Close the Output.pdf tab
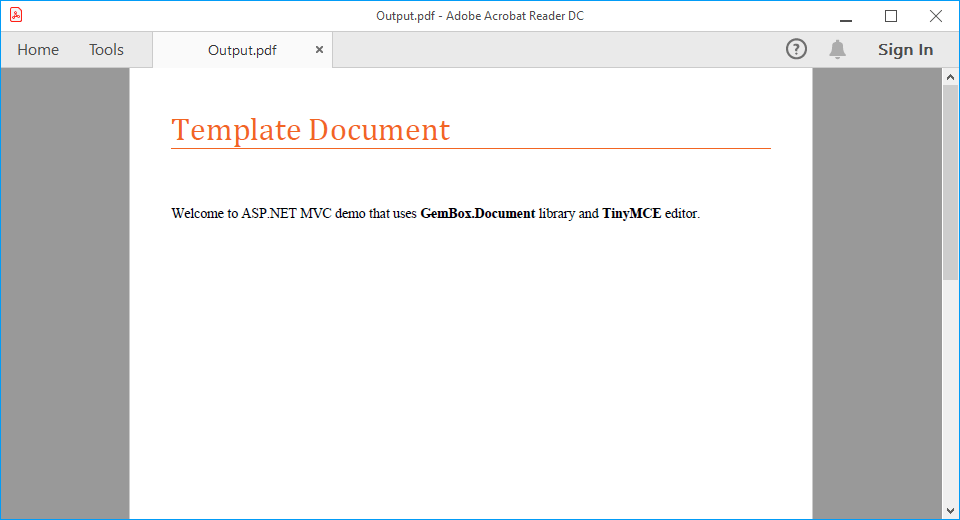 (319, 49)
